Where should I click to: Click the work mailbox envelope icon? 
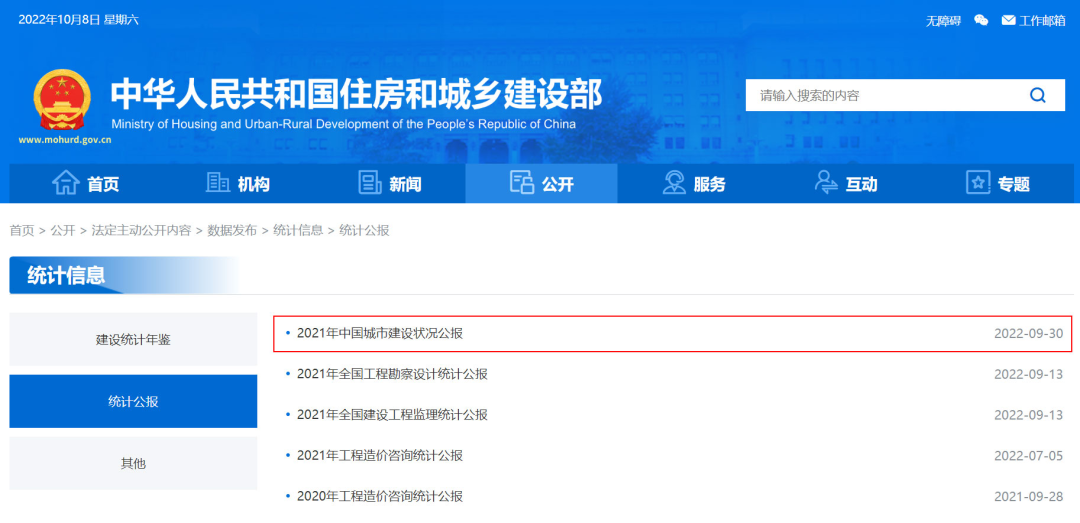(x=1008, y=20)
